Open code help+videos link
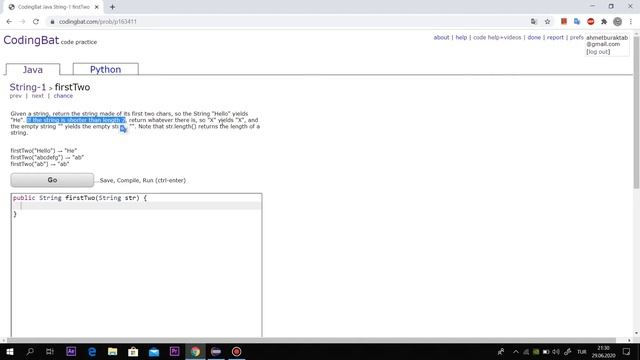 [x=497, y=38]
